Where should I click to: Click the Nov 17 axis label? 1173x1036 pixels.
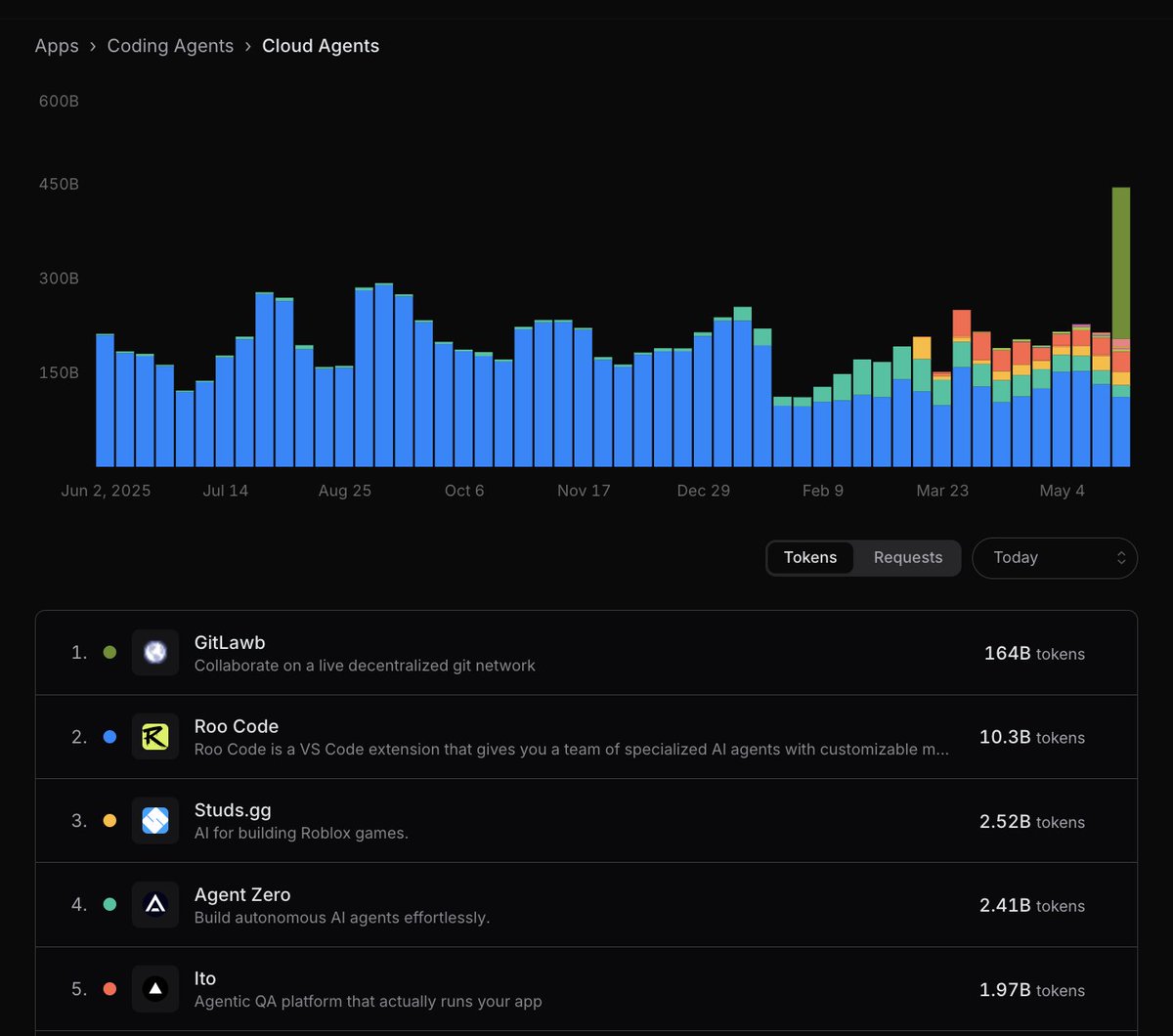coord(585,491)
